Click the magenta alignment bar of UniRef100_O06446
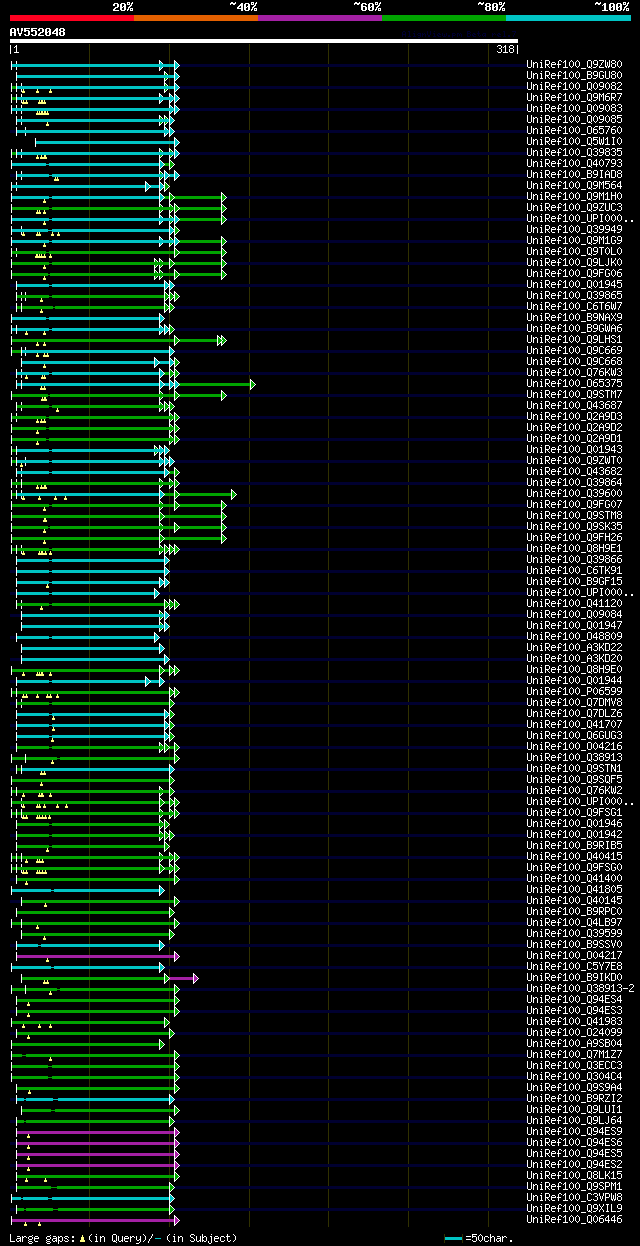 (95, 1220)
